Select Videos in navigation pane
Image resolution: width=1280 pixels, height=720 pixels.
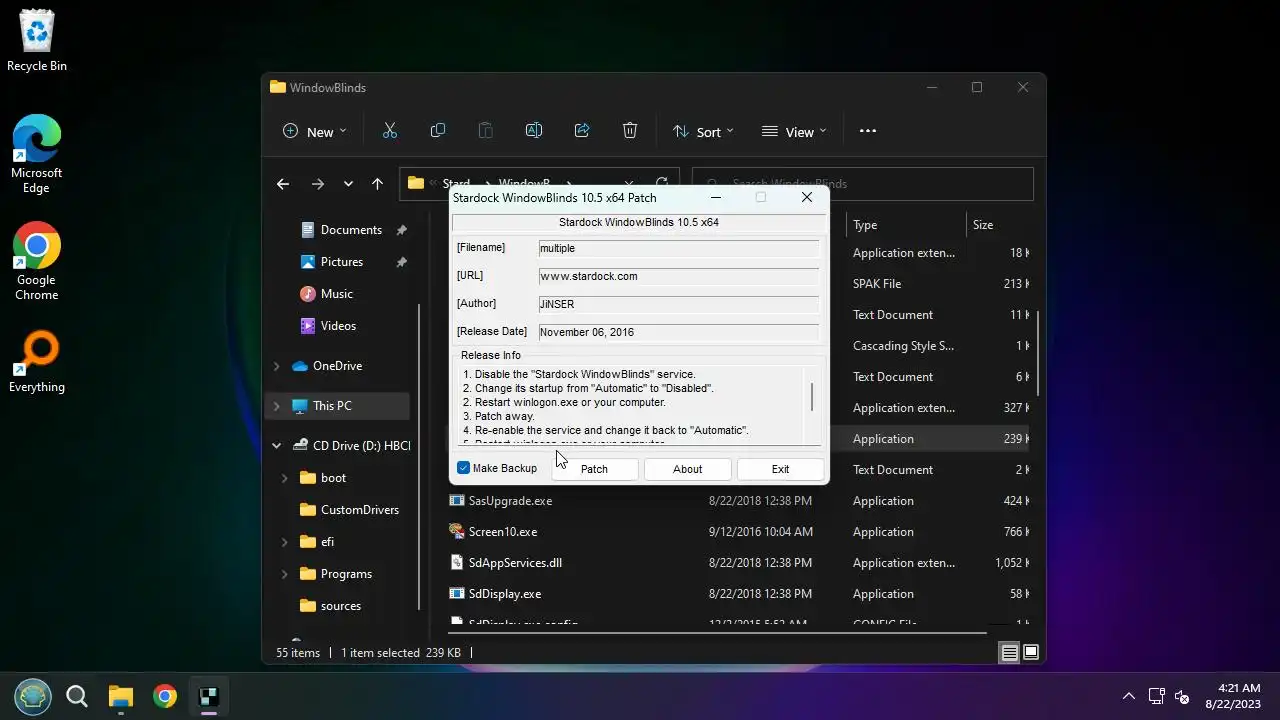point(338,326)
